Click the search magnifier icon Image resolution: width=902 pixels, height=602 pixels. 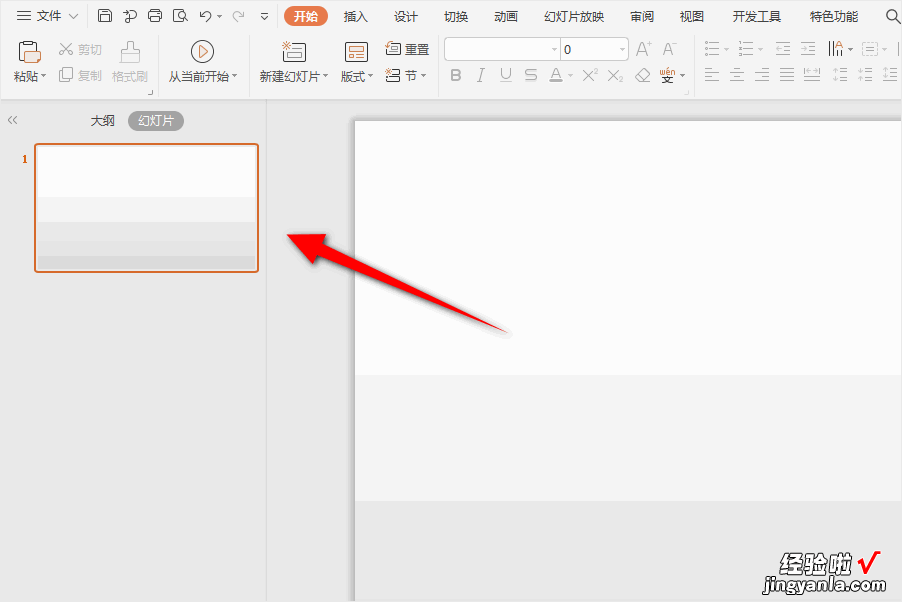[892, 16]
